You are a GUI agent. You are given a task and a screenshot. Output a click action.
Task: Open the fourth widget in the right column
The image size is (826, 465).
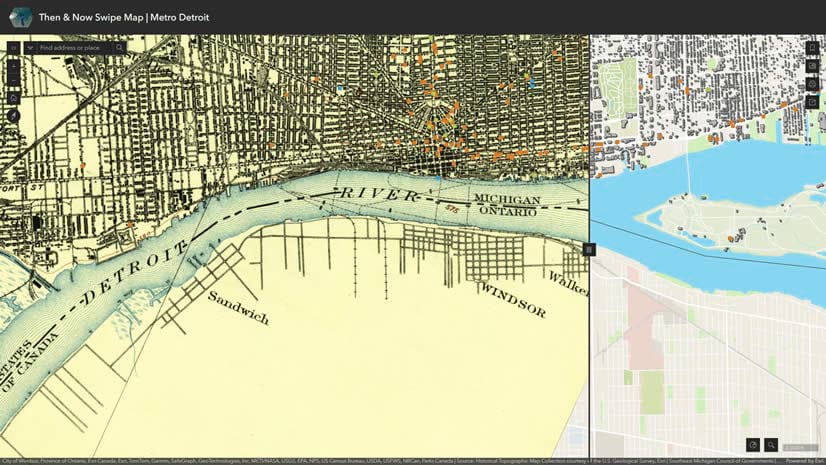812,102
